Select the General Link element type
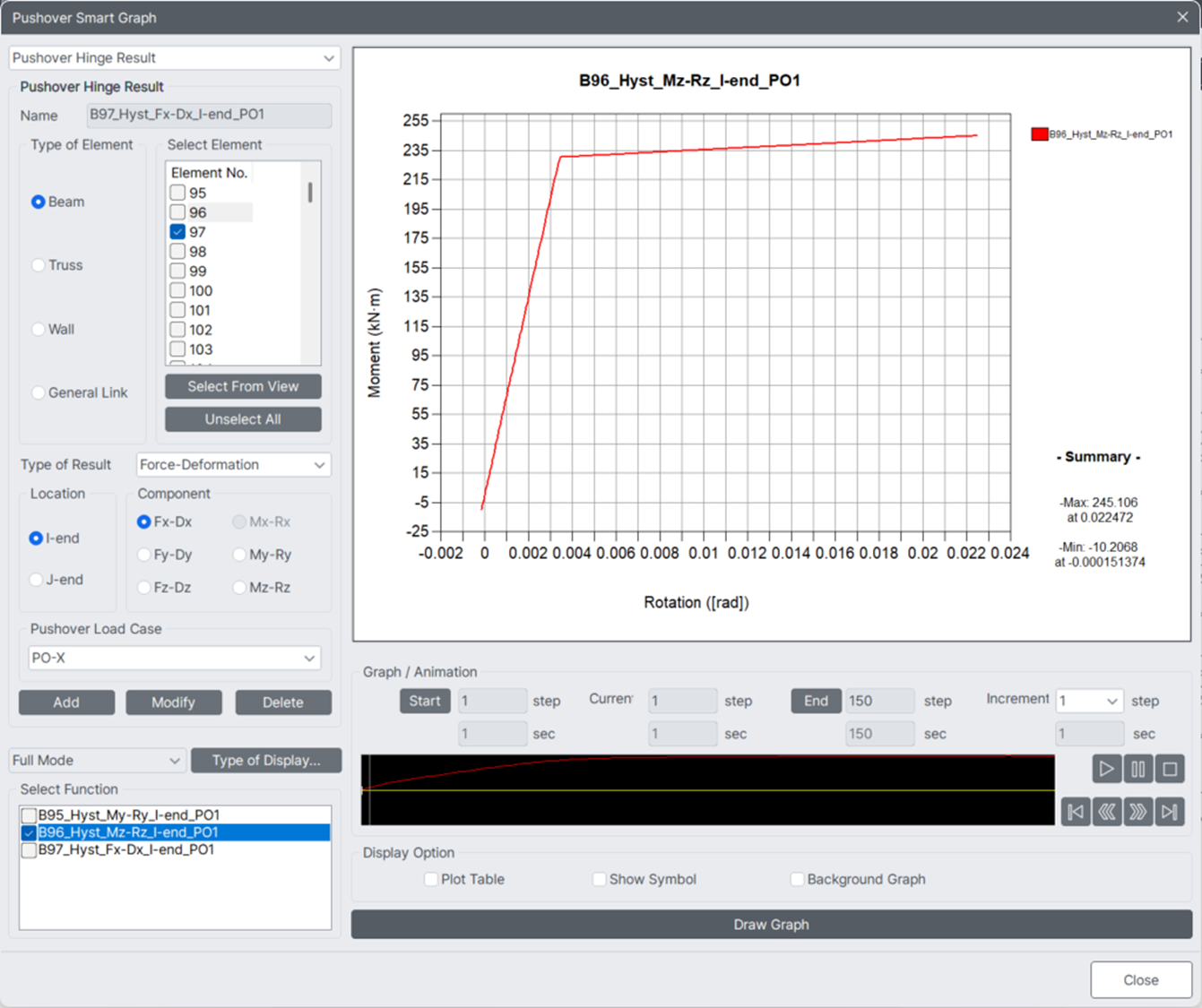 tap(38, 392)
